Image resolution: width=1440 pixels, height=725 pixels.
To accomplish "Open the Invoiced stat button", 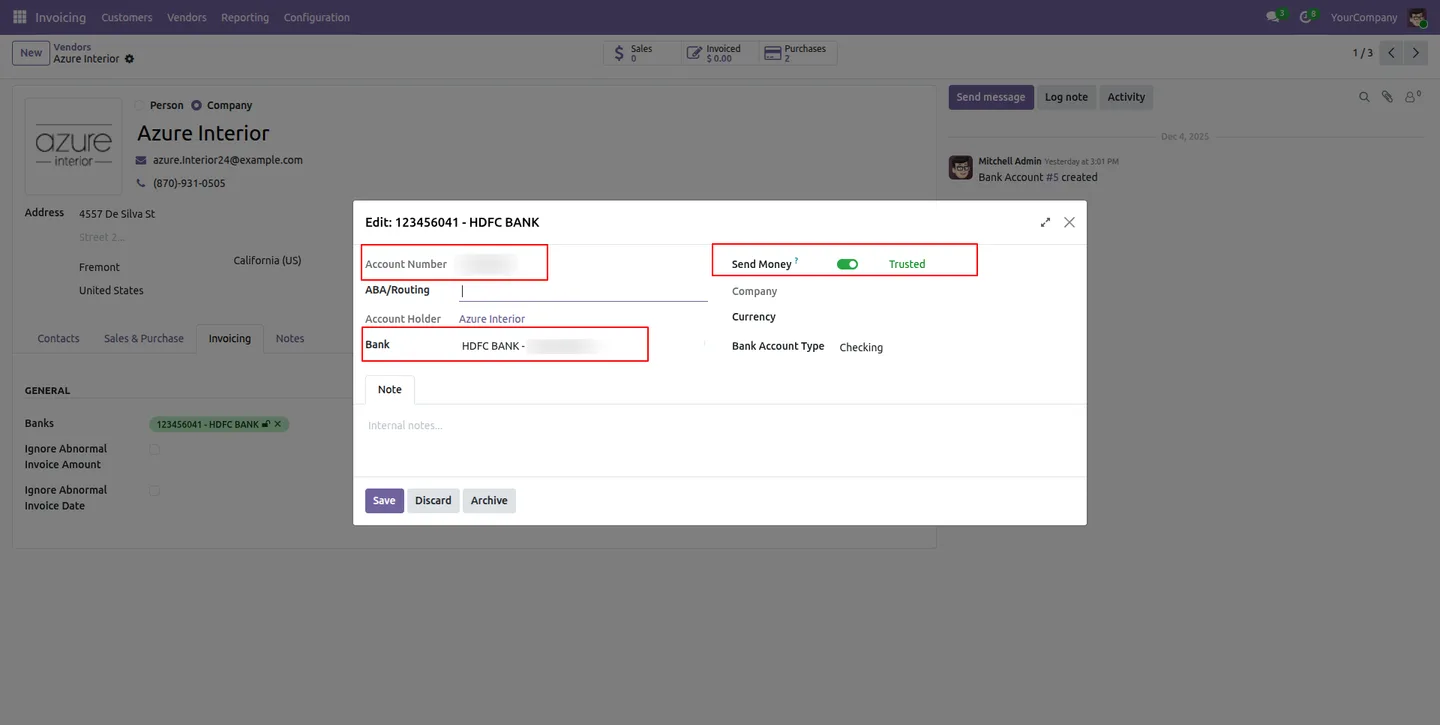I will click(720, 53).
